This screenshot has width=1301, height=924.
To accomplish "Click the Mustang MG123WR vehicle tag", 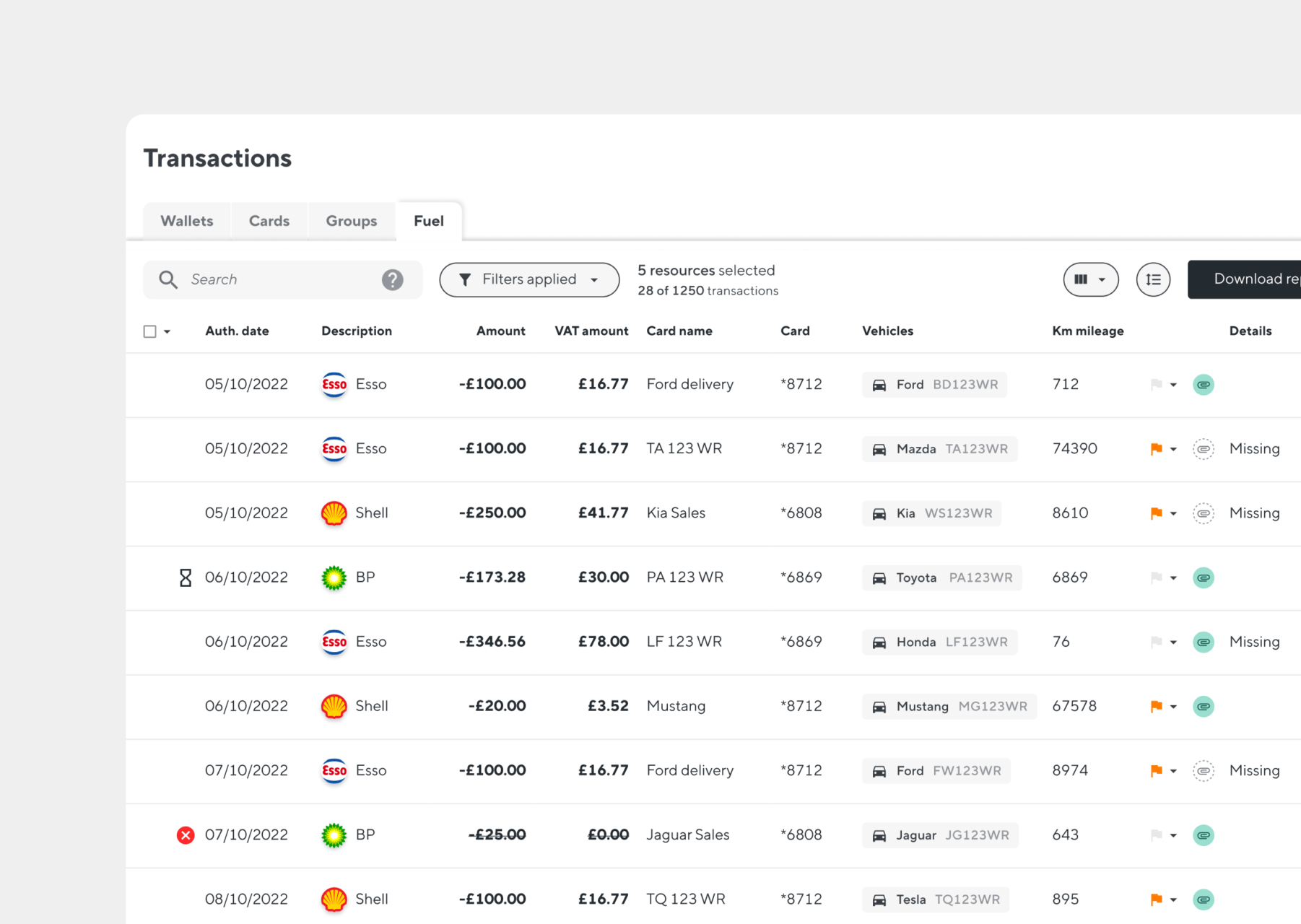I will point(949,706).
